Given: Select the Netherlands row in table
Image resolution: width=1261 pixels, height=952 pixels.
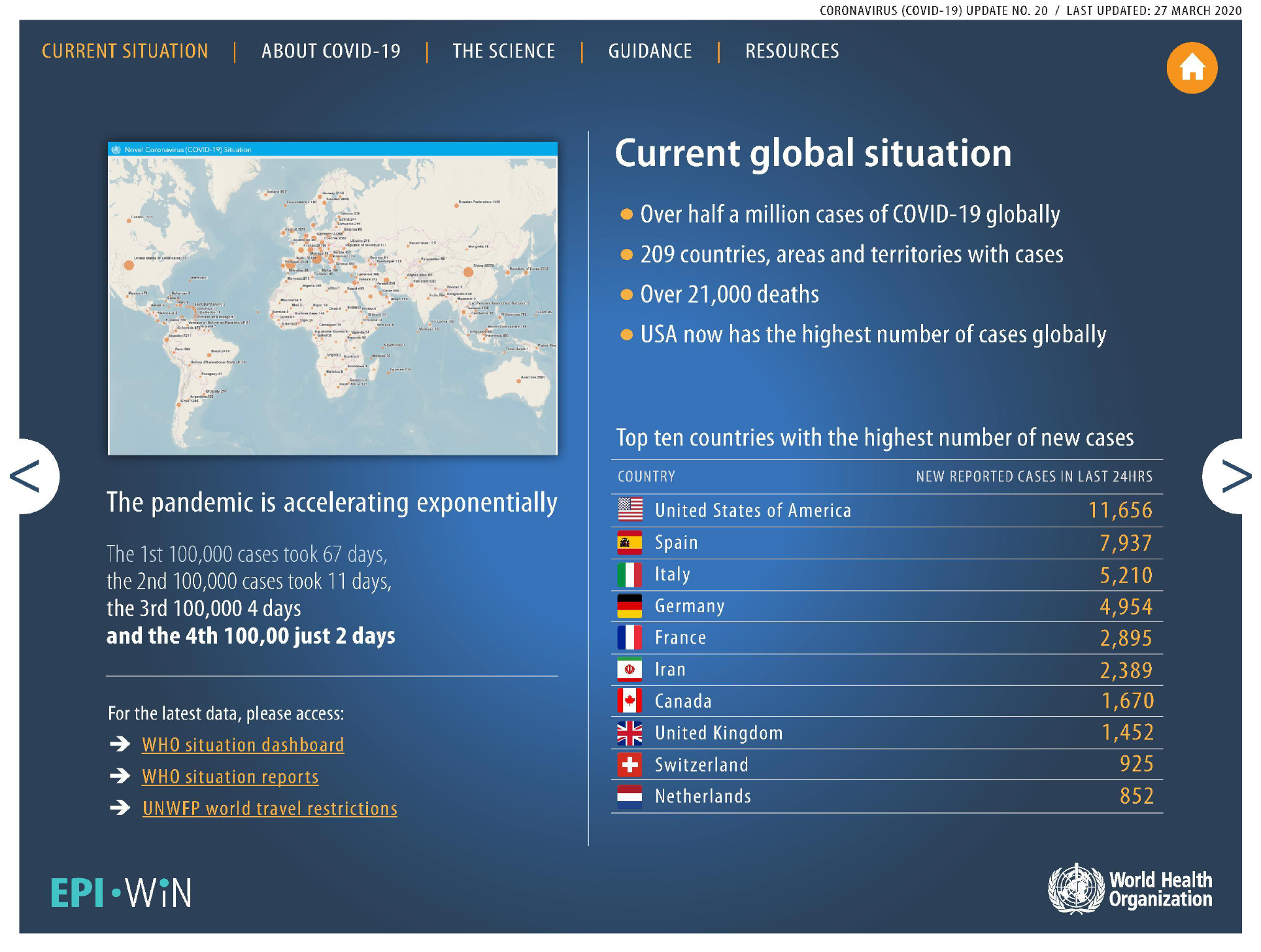Looking at the screenshot, I should click(x=886, y=796).
